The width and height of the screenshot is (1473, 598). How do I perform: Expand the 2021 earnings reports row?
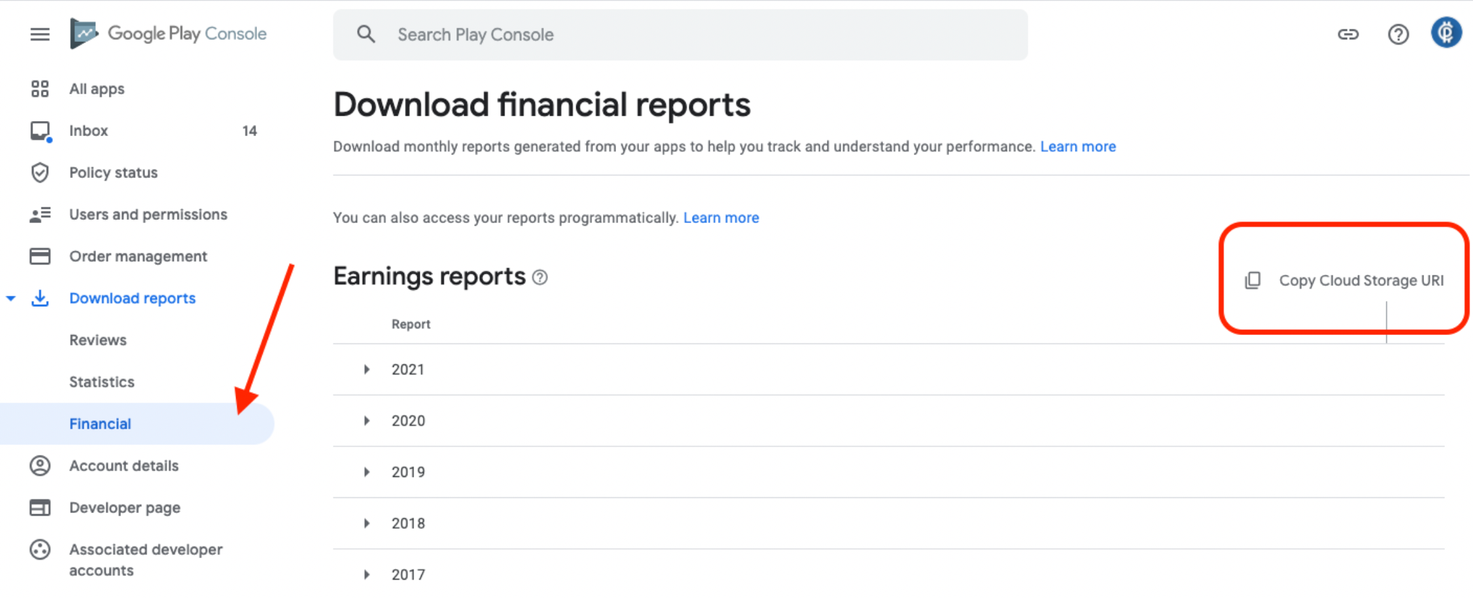click(x=367, y=370)
